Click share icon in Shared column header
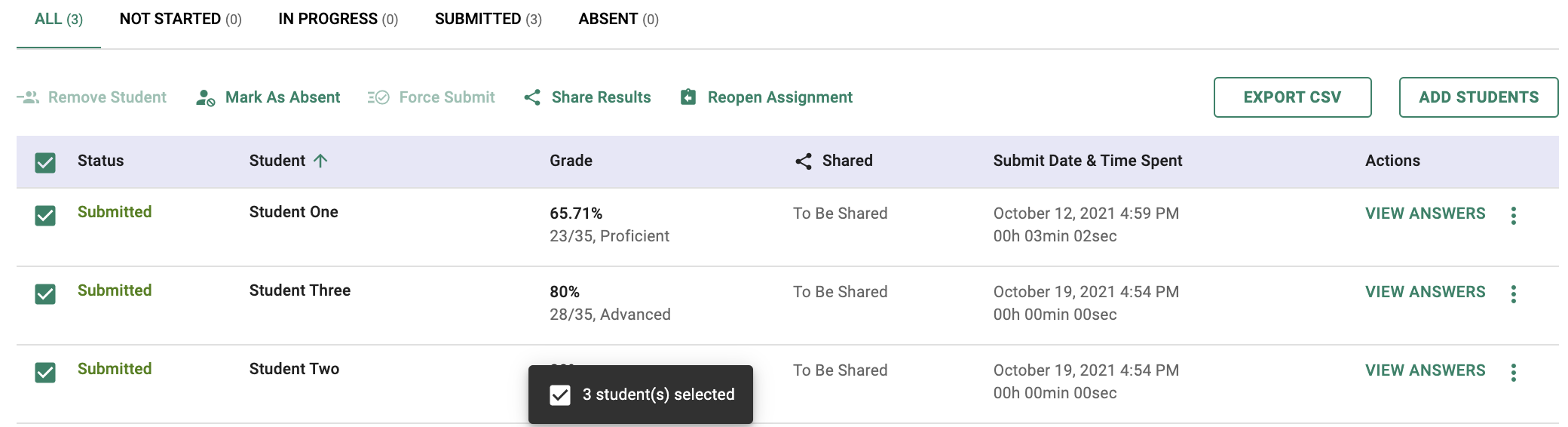The width and height of the screenshot is (1568, 427). click(x=804, y=161)
